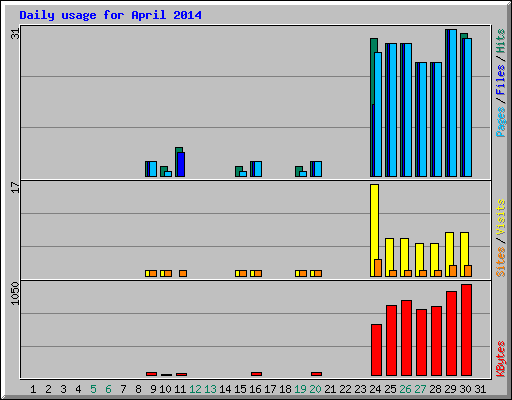Click the 'Daily usage for April 2014' title
The height and width of the screenshot is (400, 512).
tap(110, 15)
